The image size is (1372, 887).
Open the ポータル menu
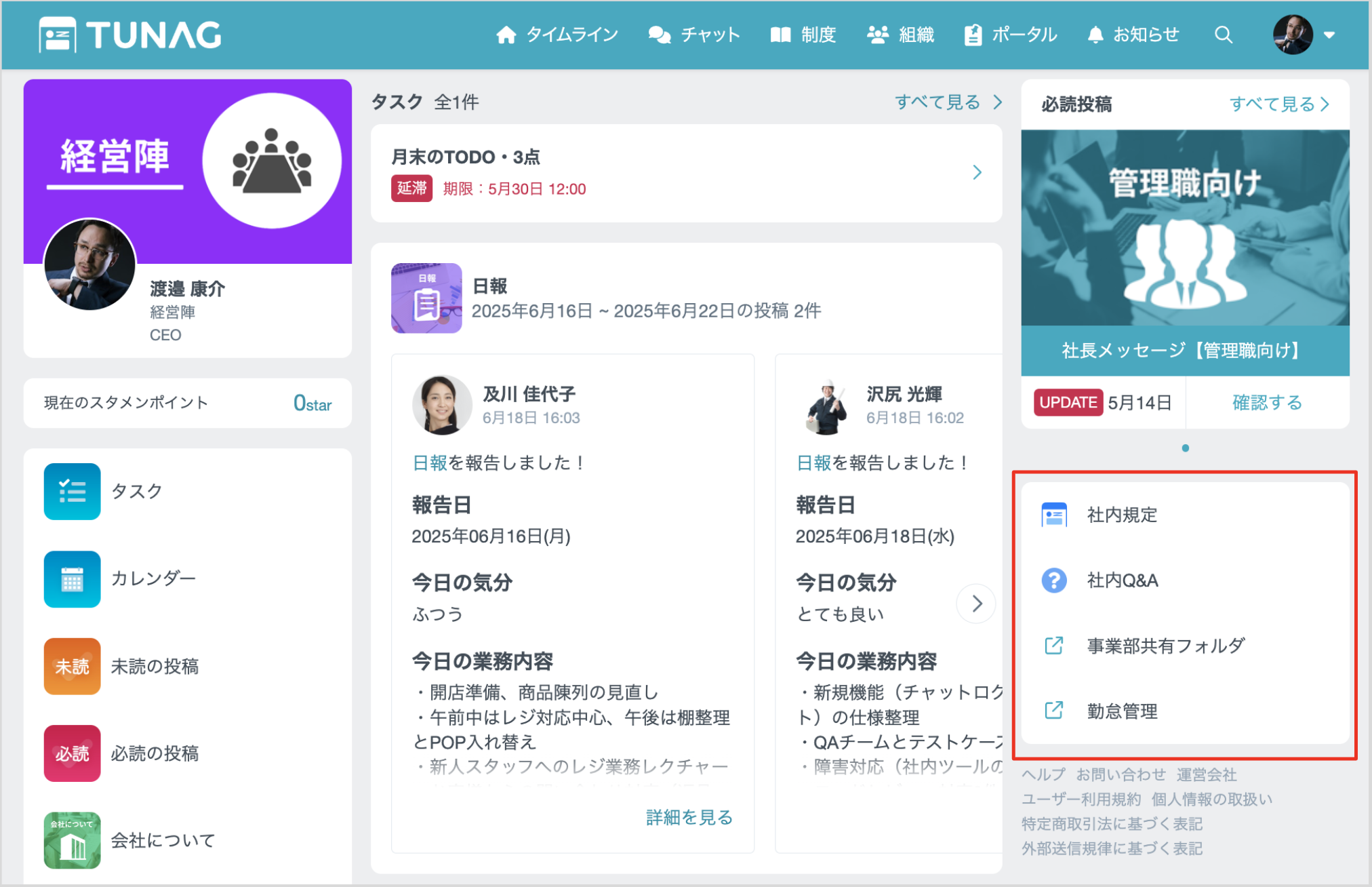tap(1011, 35)
